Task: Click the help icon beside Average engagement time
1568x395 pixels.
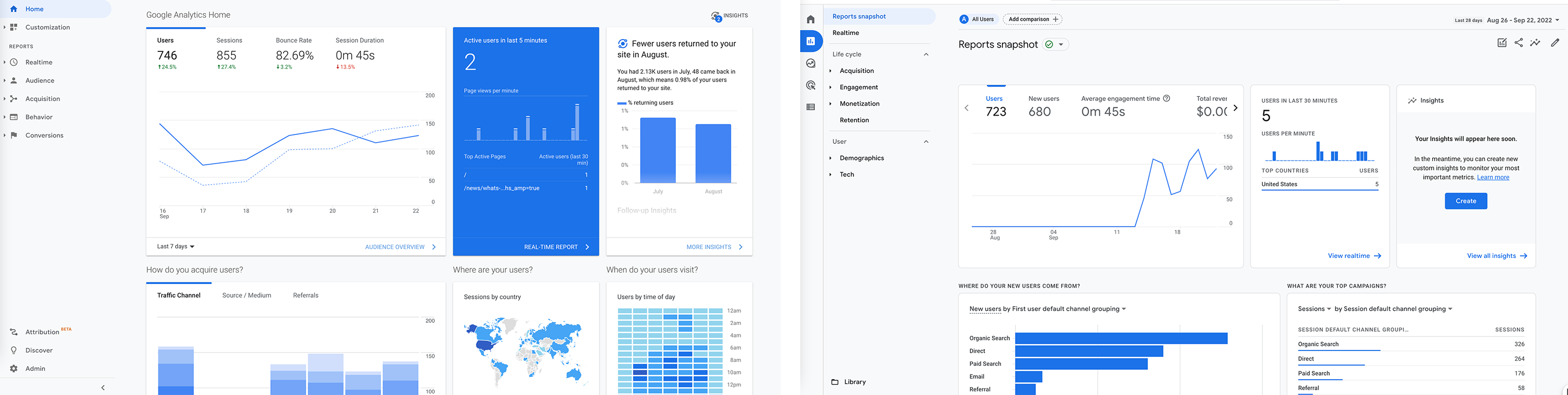Action: [1166, 98]
